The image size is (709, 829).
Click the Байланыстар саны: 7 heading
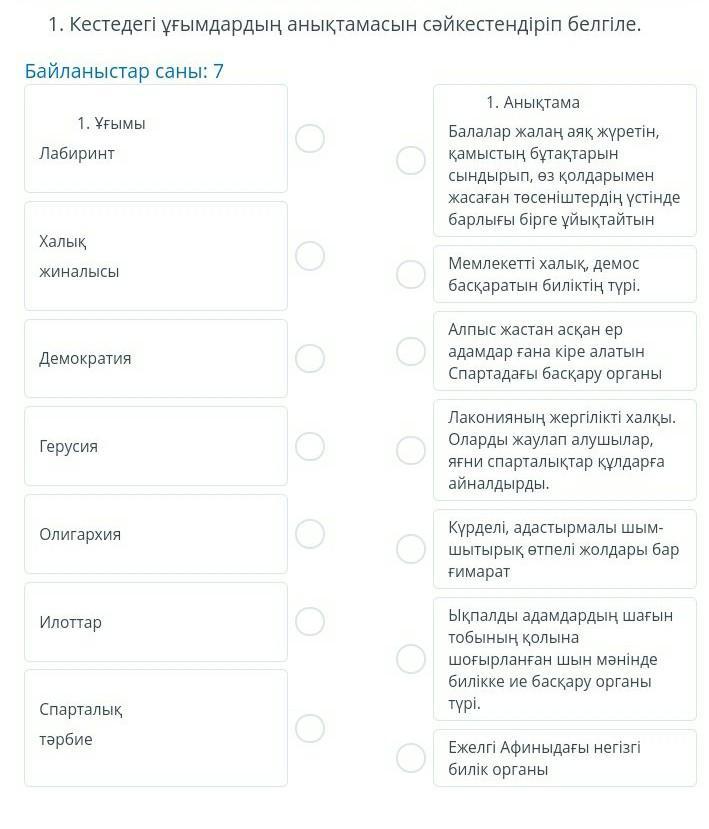pos(124,71)
